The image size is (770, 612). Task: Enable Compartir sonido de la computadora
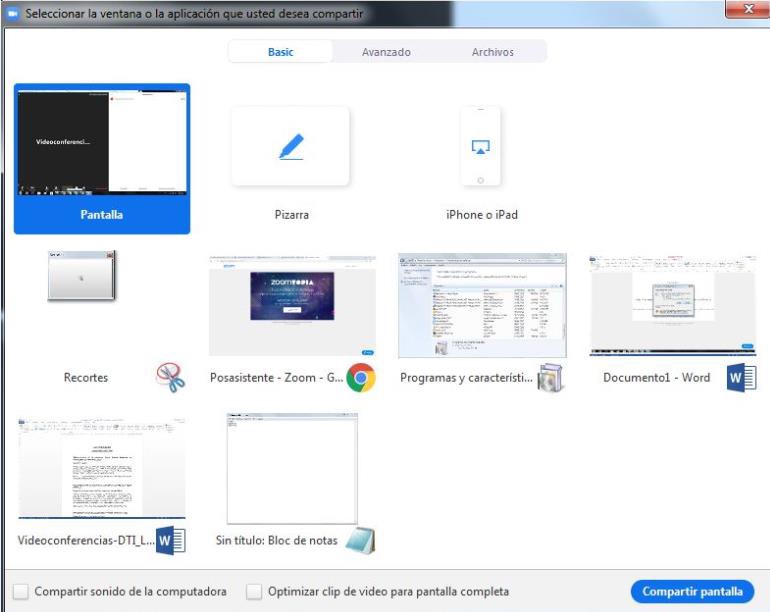tap(20, 591)
